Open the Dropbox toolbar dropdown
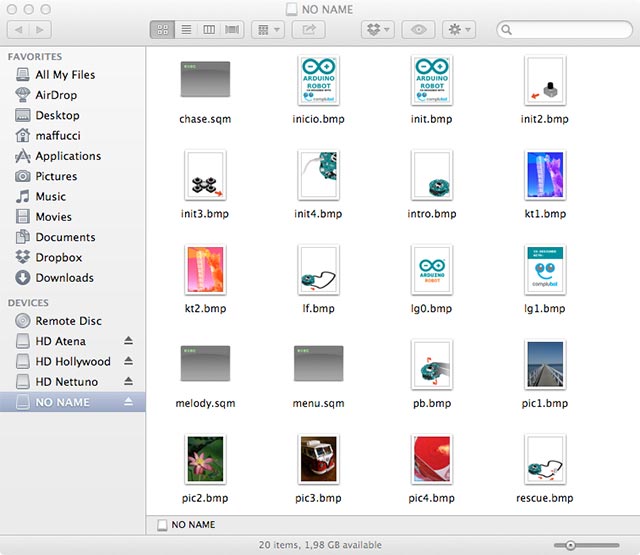The height and width of the screenshot is (555, 640). point(375,30)
